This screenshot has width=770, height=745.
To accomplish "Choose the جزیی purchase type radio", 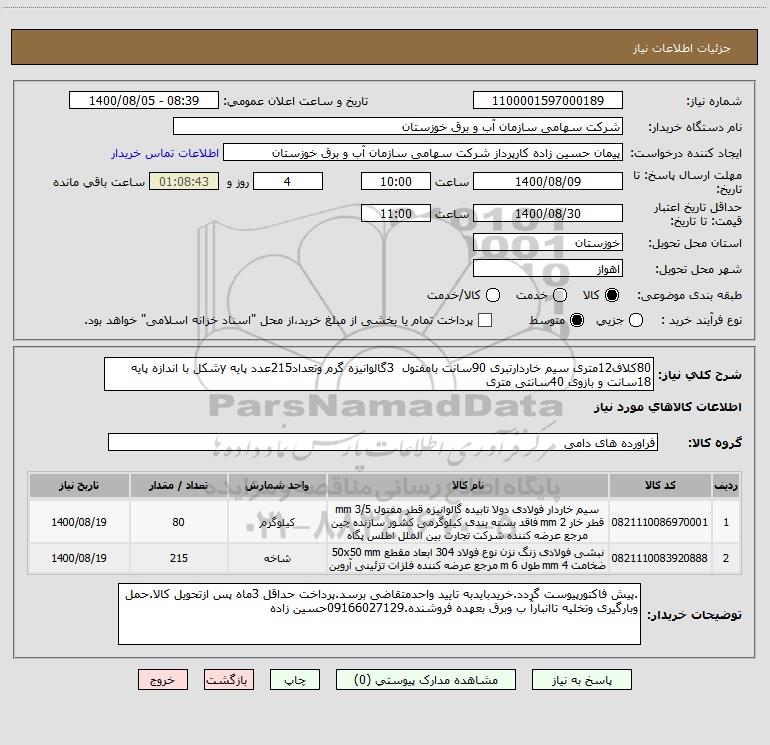I will coord(636,320).
